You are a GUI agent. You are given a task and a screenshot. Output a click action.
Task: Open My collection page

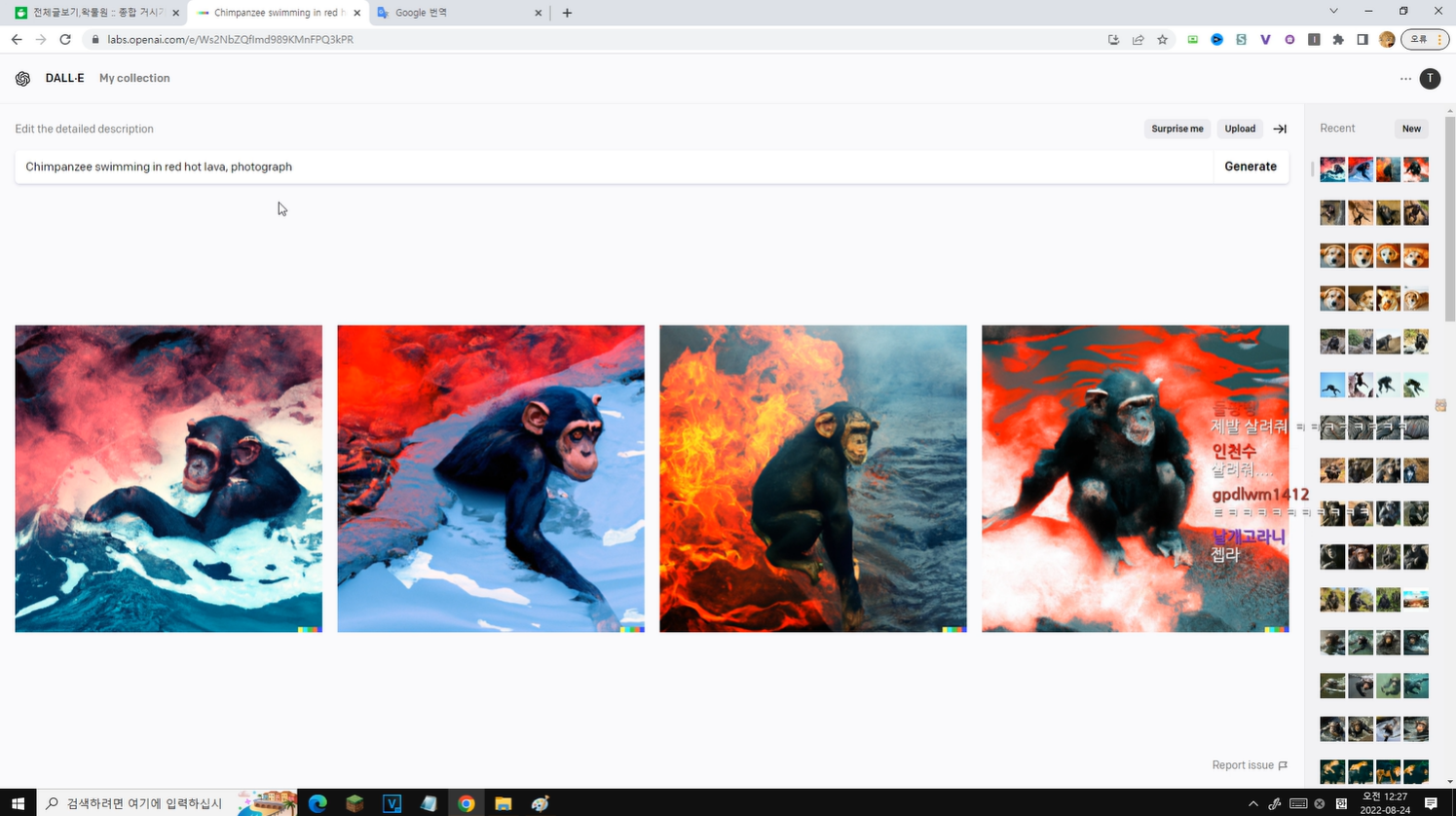[x=134, y=78]
